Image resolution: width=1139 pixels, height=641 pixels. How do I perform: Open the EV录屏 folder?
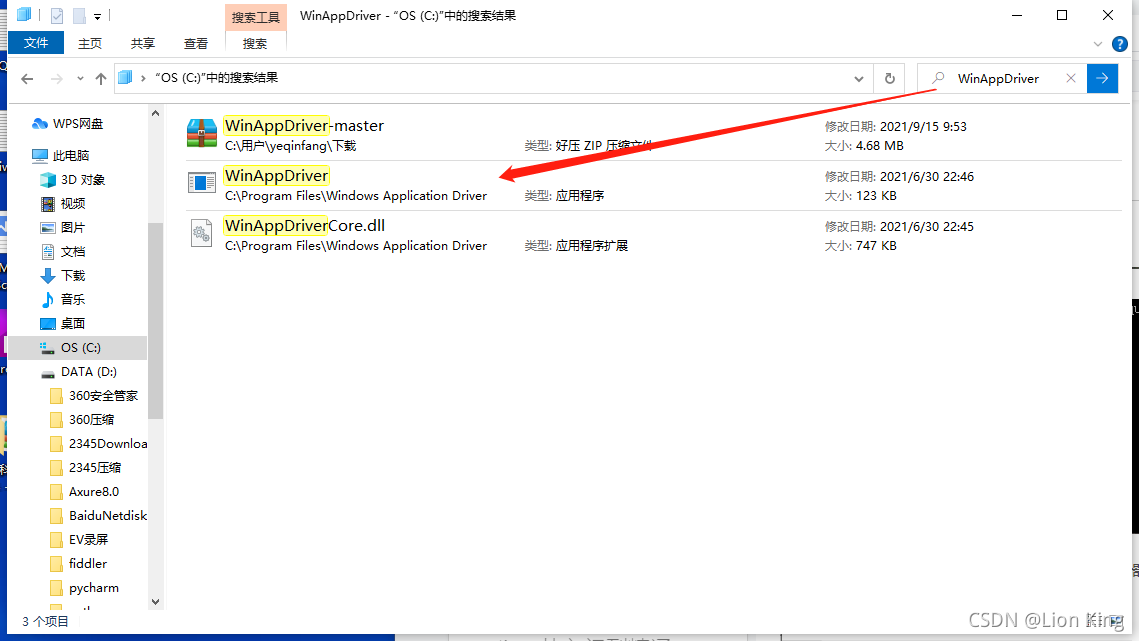pos(88,539)
